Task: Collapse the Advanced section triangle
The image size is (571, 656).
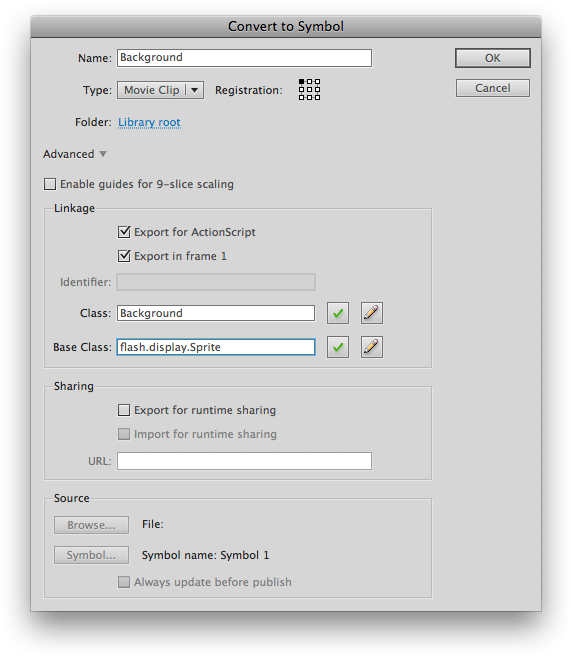Action: 103,154
